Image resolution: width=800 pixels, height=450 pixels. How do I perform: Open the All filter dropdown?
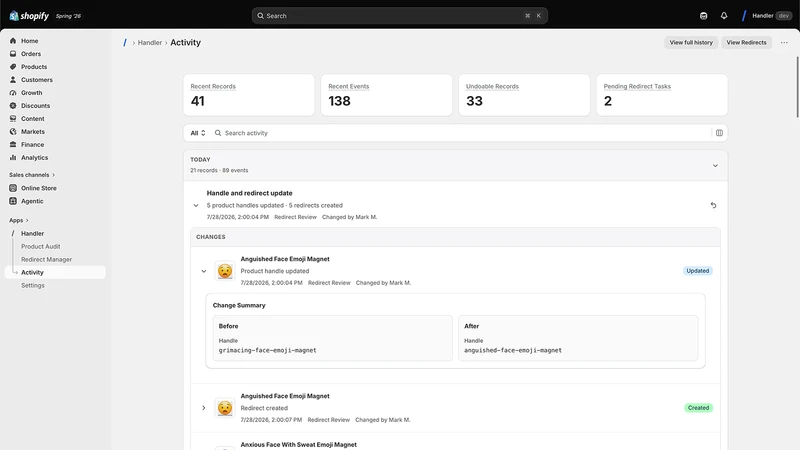pos(198,133)
